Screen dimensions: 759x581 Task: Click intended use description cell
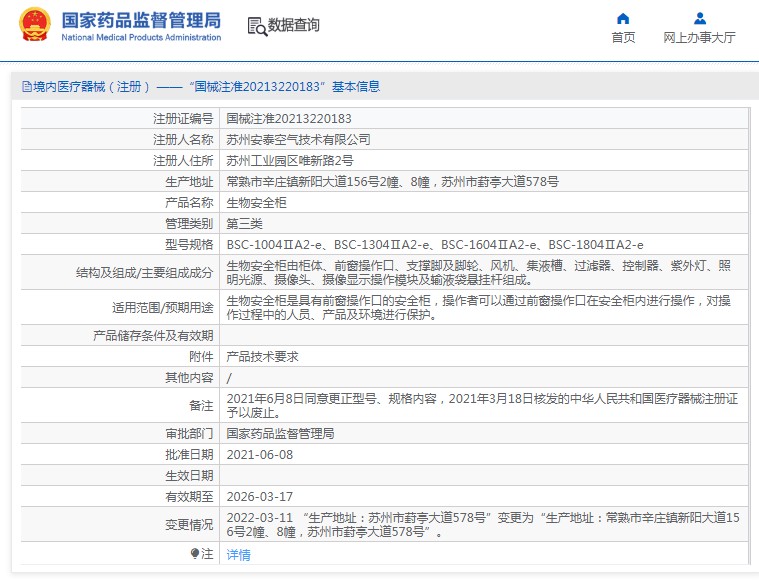[484, 307]
